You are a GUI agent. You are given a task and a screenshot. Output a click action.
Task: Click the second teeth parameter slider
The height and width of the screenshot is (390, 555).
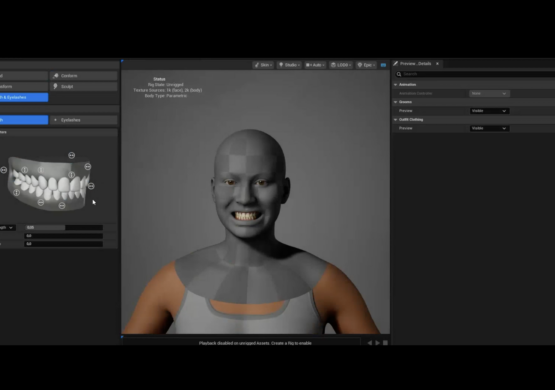64,236
